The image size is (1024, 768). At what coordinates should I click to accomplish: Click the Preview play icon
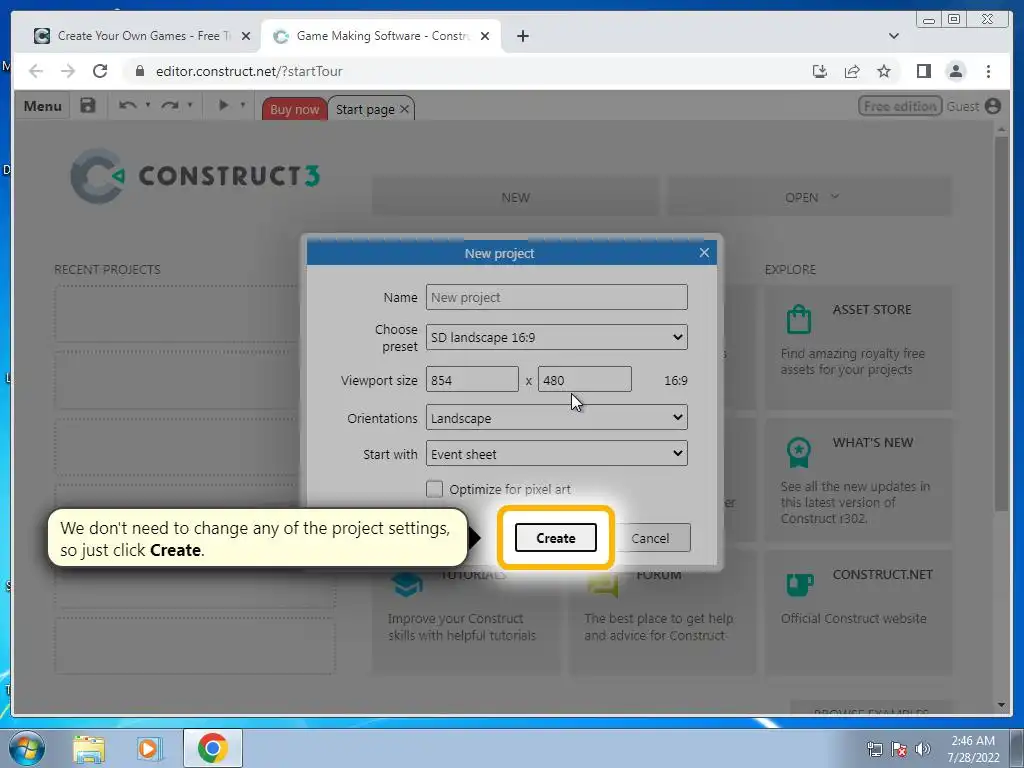pos(223,104)
